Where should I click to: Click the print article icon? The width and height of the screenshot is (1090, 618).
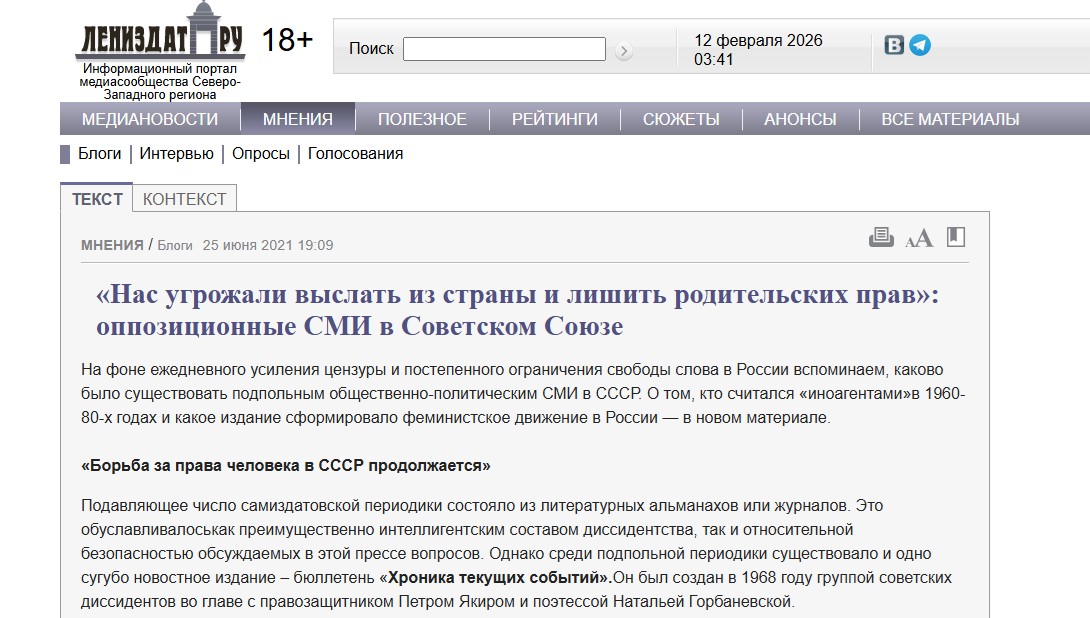(x=881, y=237)
